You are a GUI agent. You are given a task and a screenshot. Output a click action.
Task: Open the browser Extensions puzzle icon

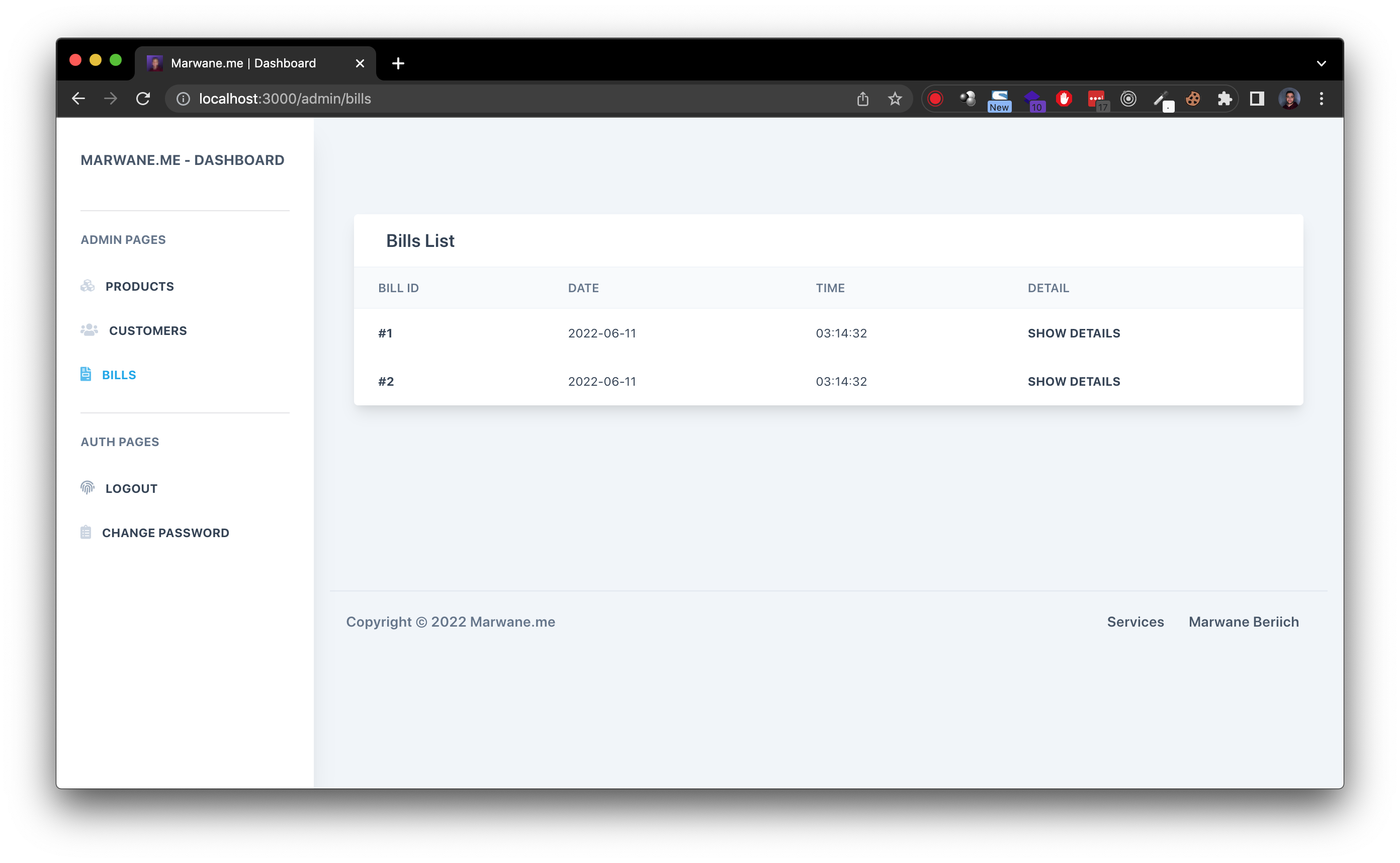coord(1224,99)
